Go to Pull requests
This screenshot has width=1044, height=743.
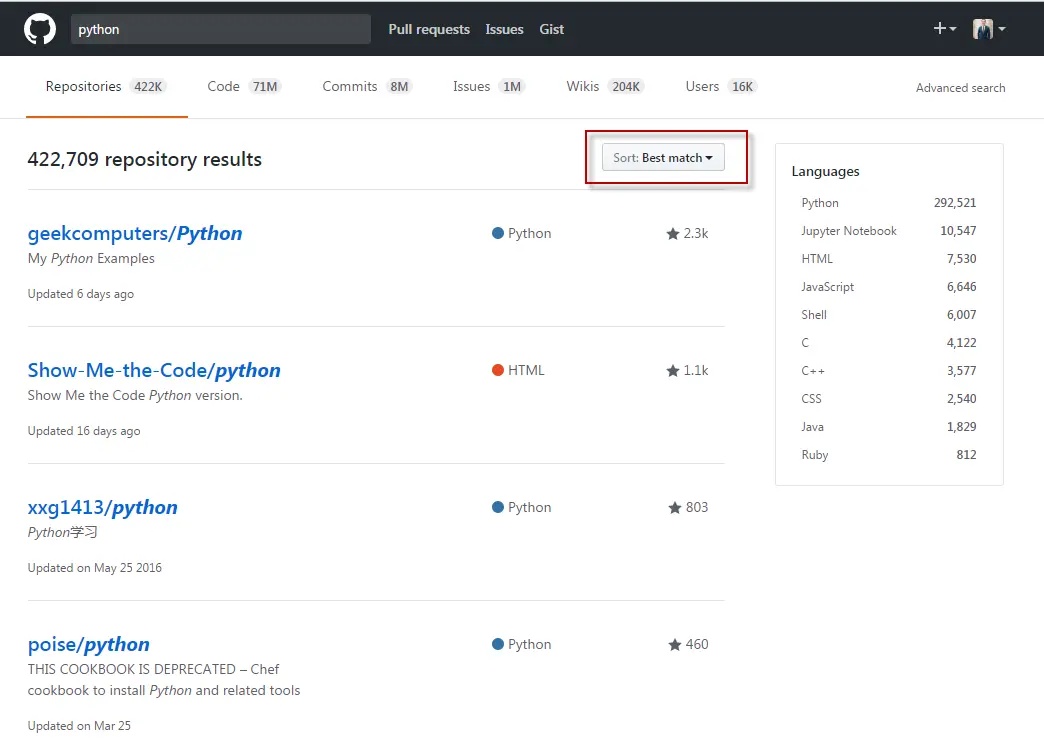[x=429, y=29]
